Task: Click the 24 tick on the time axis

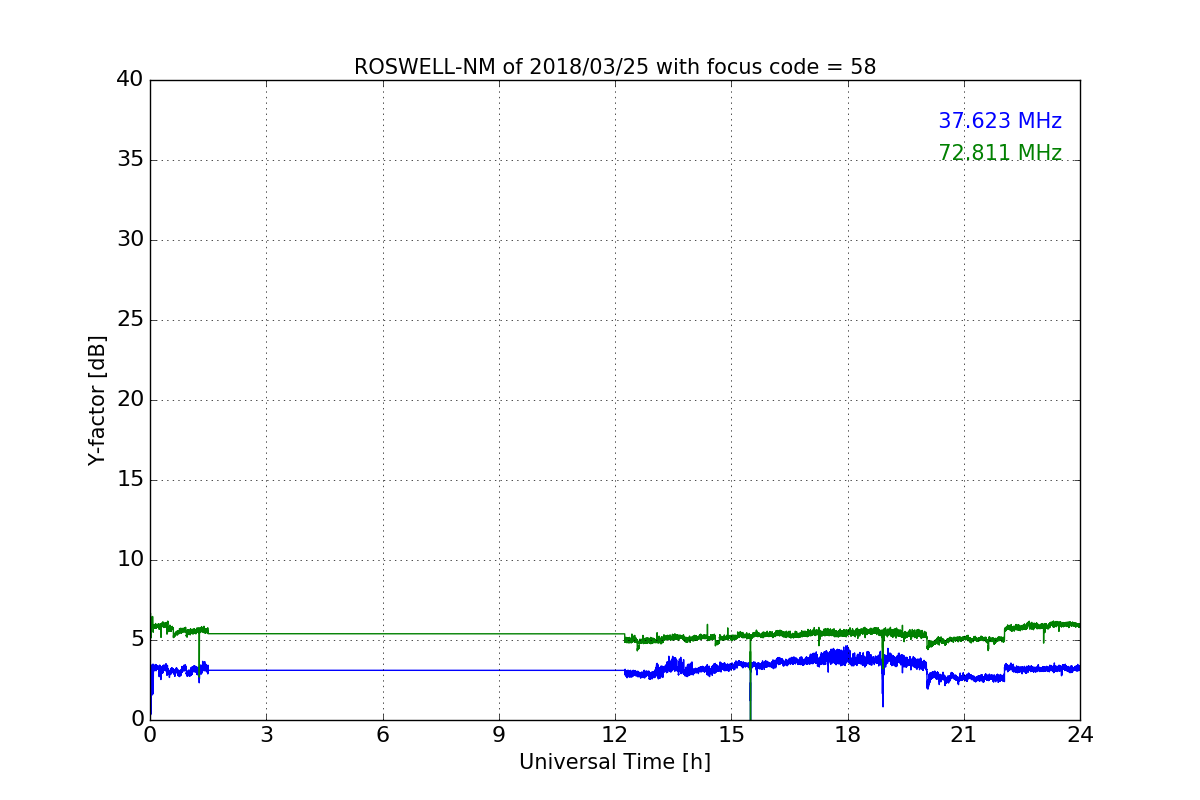Action: [x=1080, y=735]
